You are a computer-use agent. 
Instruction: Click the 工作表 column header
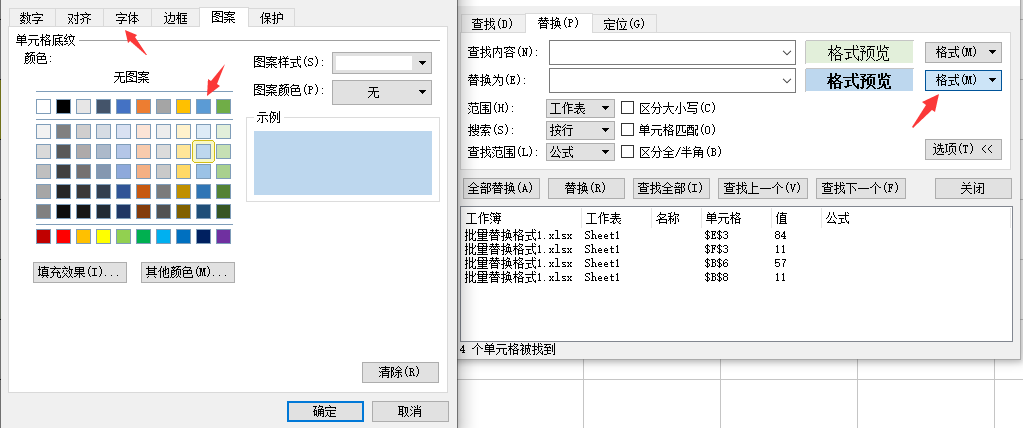(617, 218)
